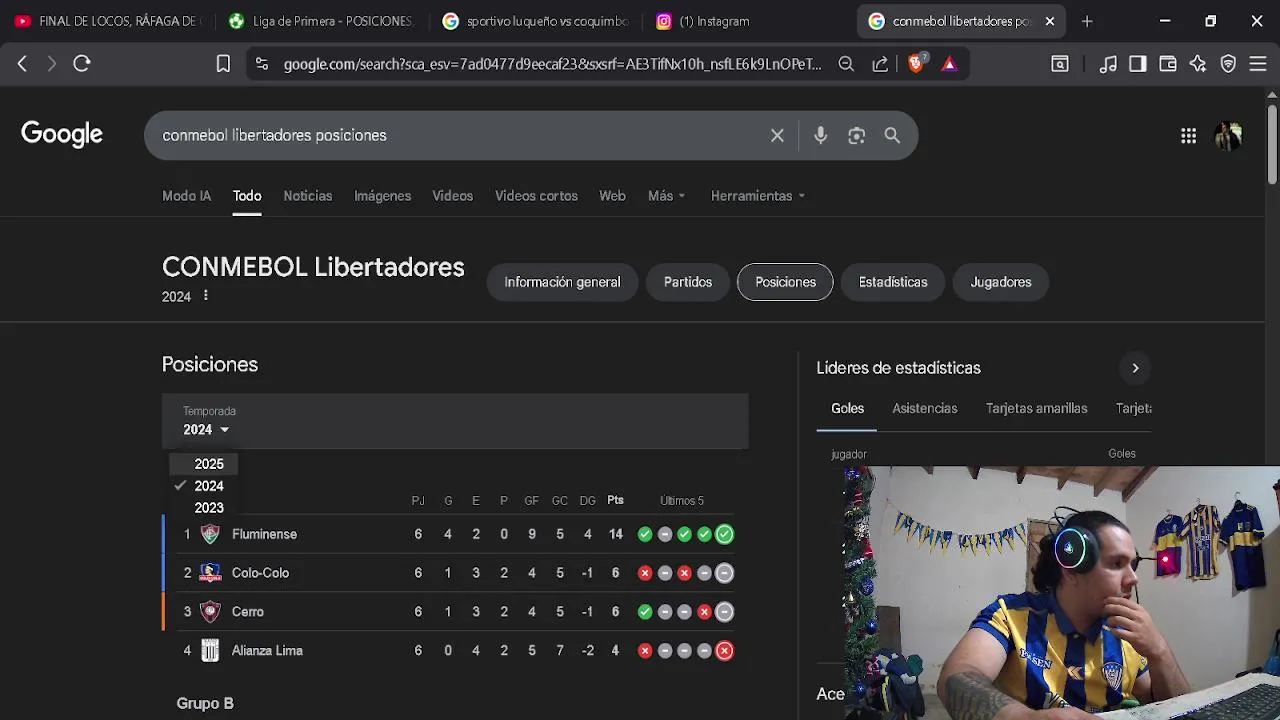
Task: Search by image with camera lens icon
Action: [x=856, y=135]
